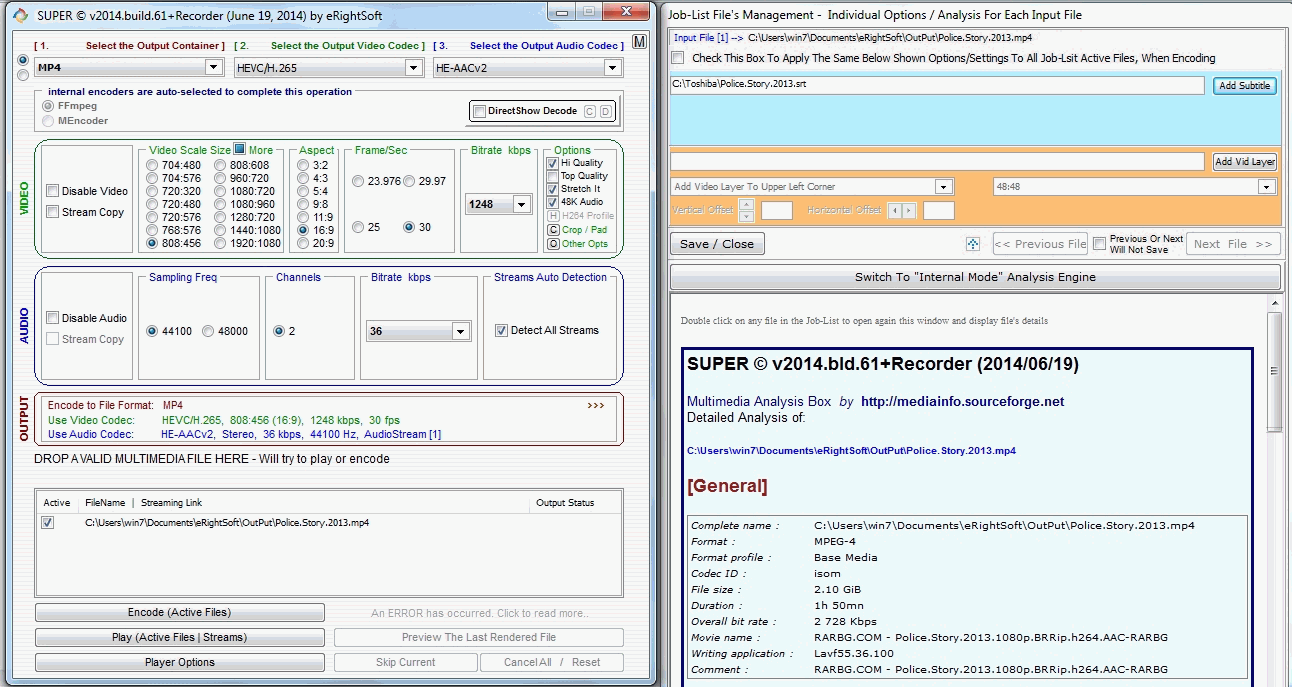Click the H icon next to H264 Profile

tap(553, 216)
